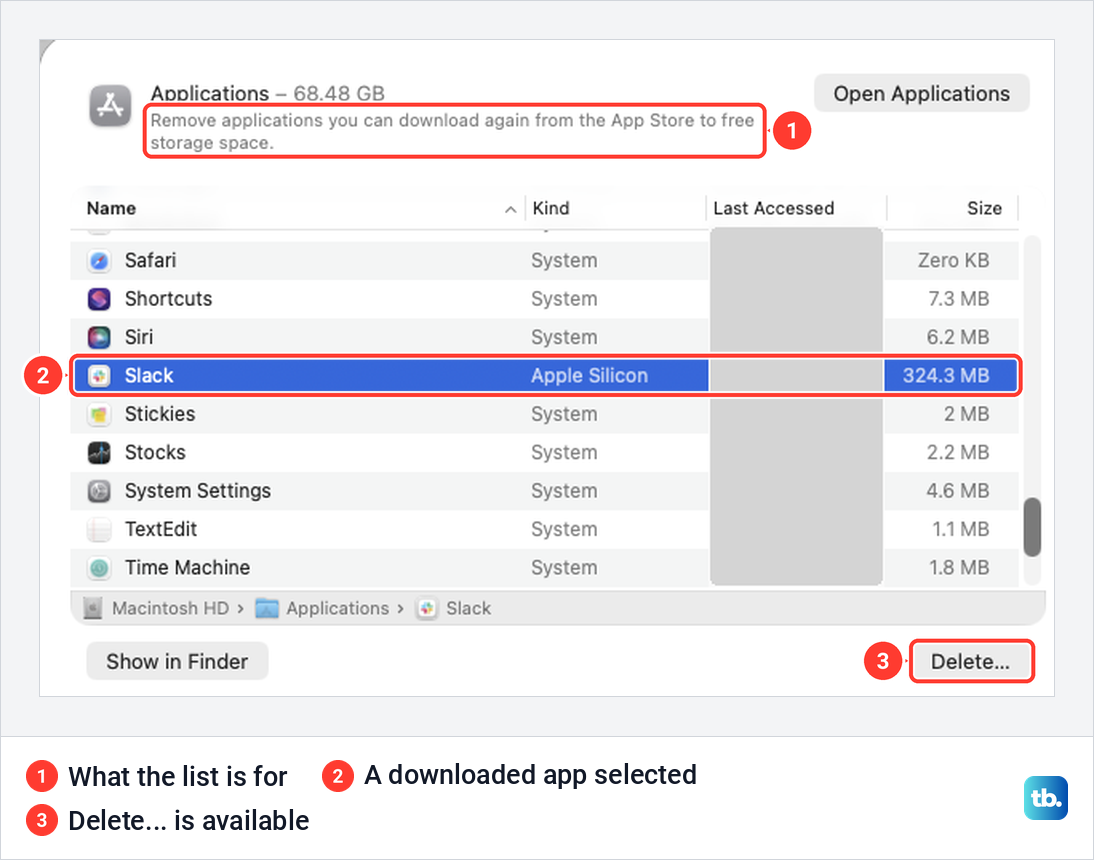Click the 2.2 MB size for Stocks
Image resolution: width=1094 pixels, height=860 pixels.
coord(958,453)
